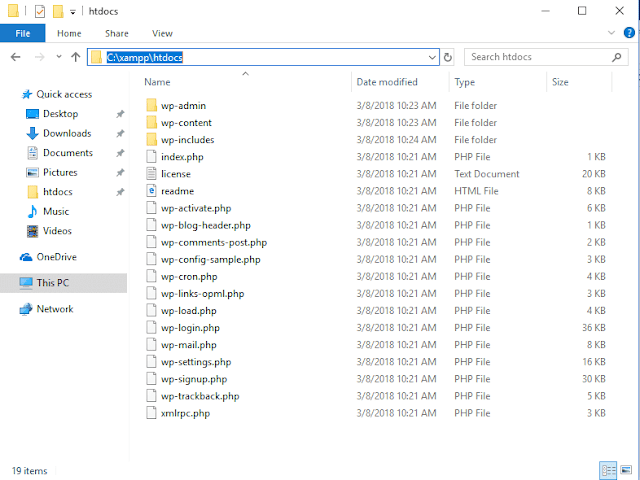
Task: Open the recent locations dropdown
Action: [x=59, y=57]
